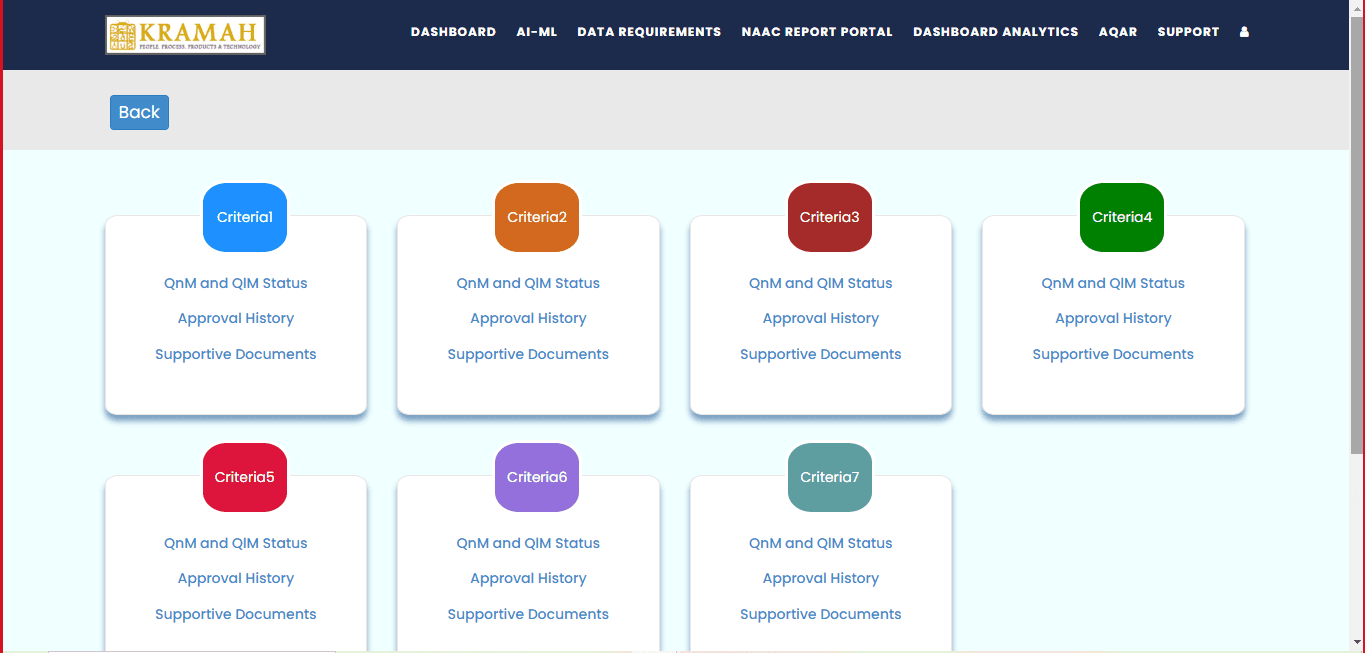
Task: Click the crimson Criteria5 badge
Action: pos(245,477)
